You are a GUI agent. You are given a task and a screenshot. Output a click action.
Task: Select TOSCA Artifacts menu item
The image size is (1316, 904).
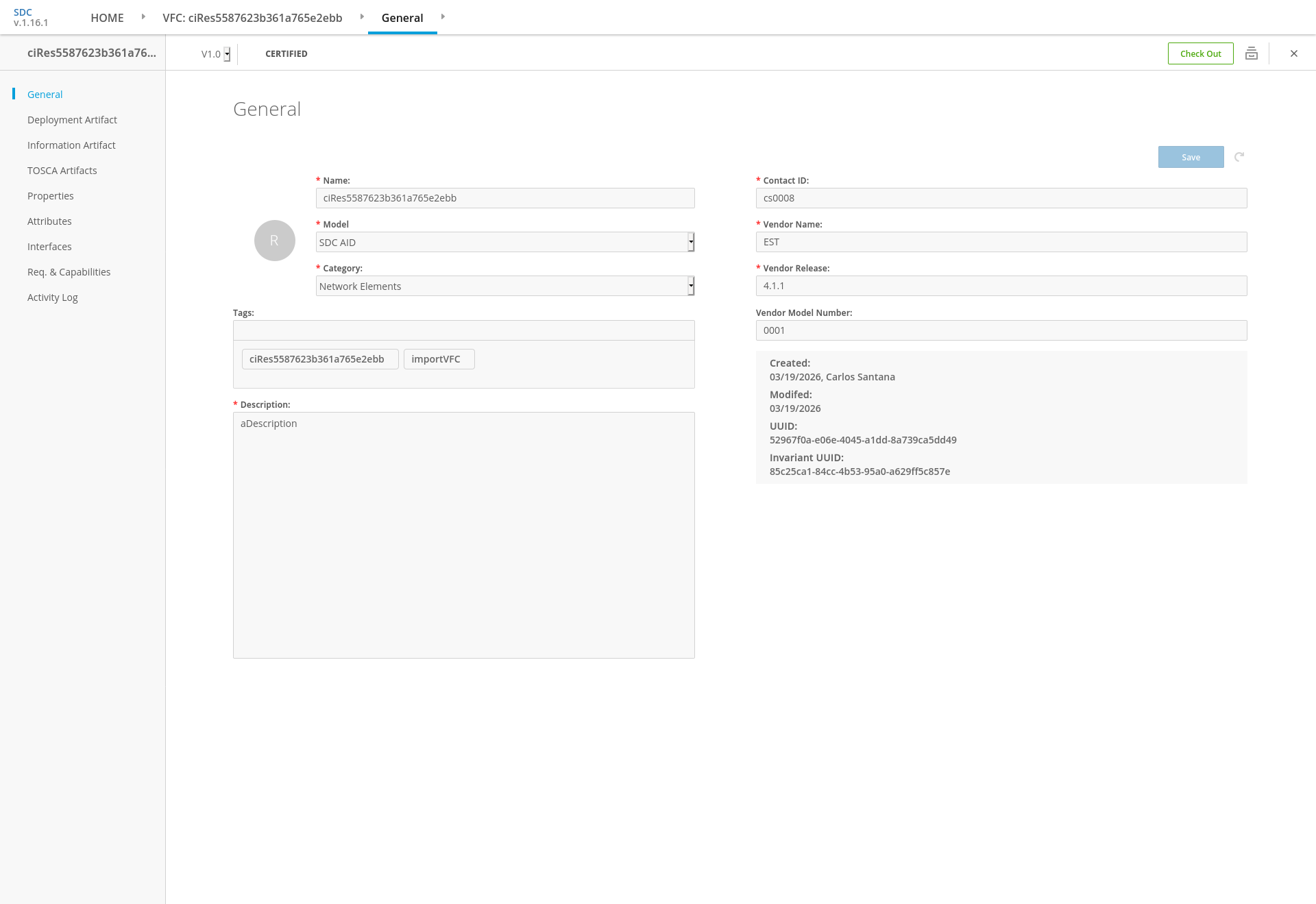click(62, 171)
